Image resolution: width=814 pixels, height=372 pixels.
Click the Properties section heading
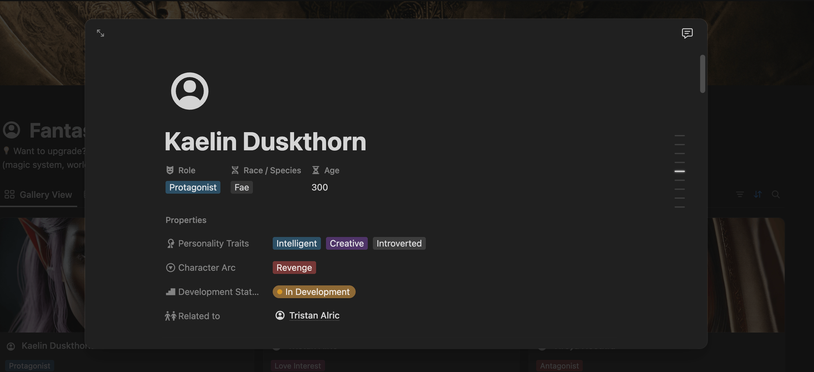[x=186, y=220]
